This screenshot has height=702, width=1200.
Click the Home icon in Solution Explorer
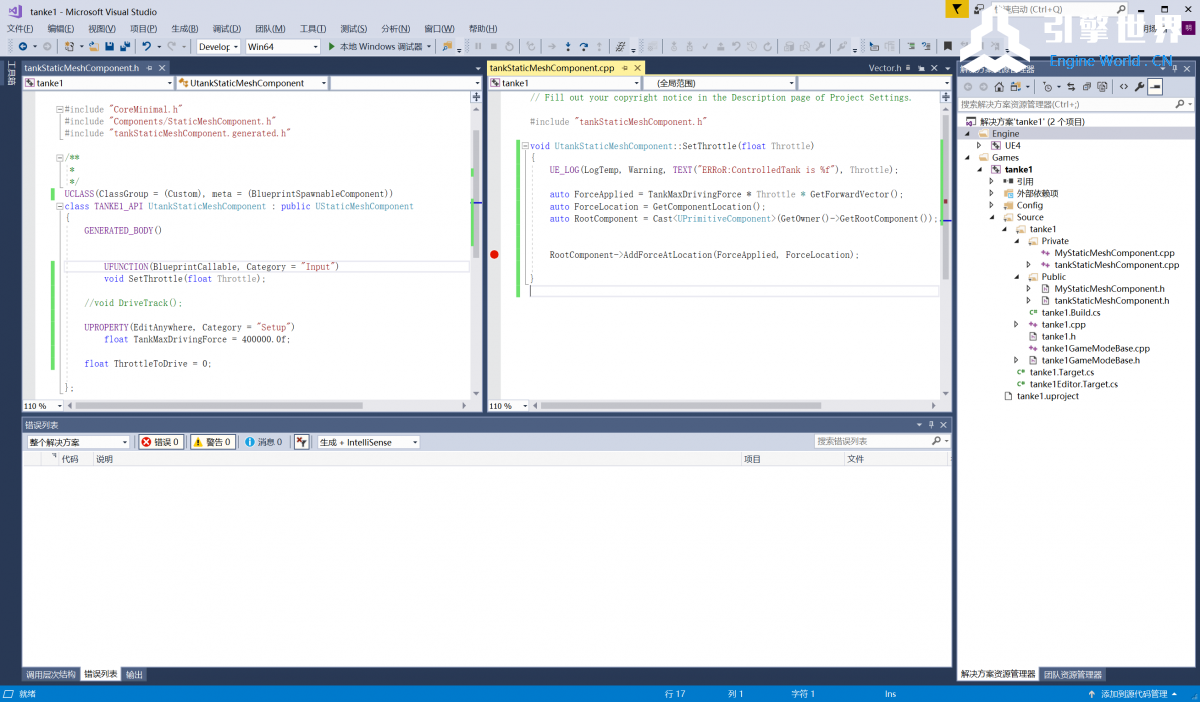(x=998, y=87)
